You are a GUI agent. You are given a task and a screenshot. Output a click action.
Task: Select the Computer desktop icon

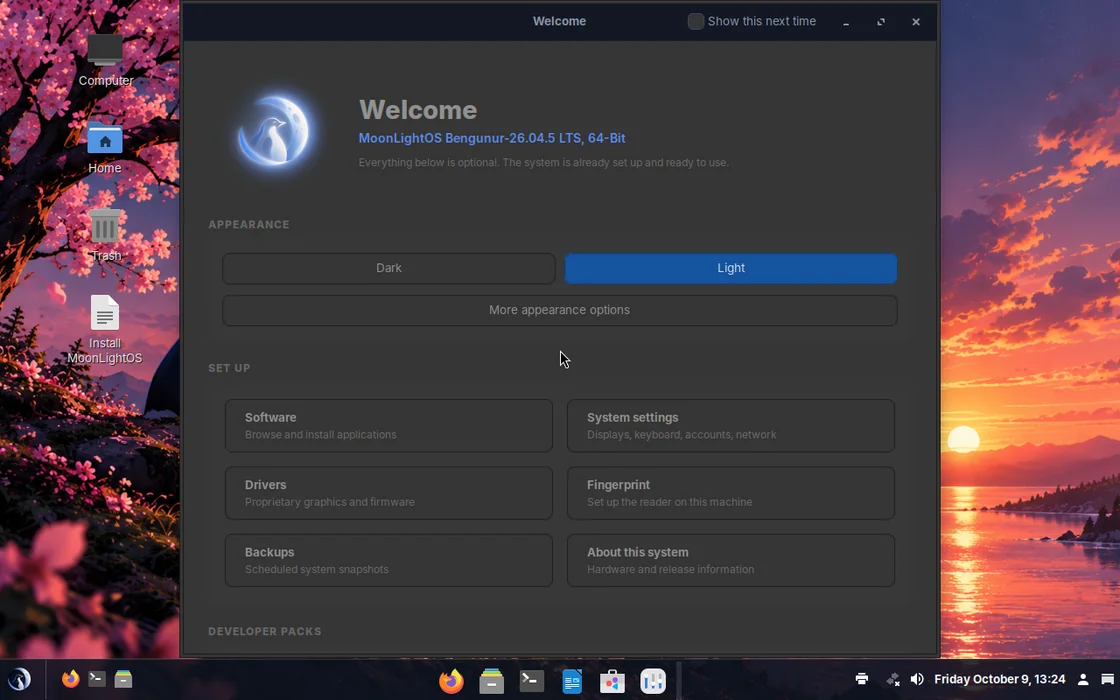tap(106, 61)
